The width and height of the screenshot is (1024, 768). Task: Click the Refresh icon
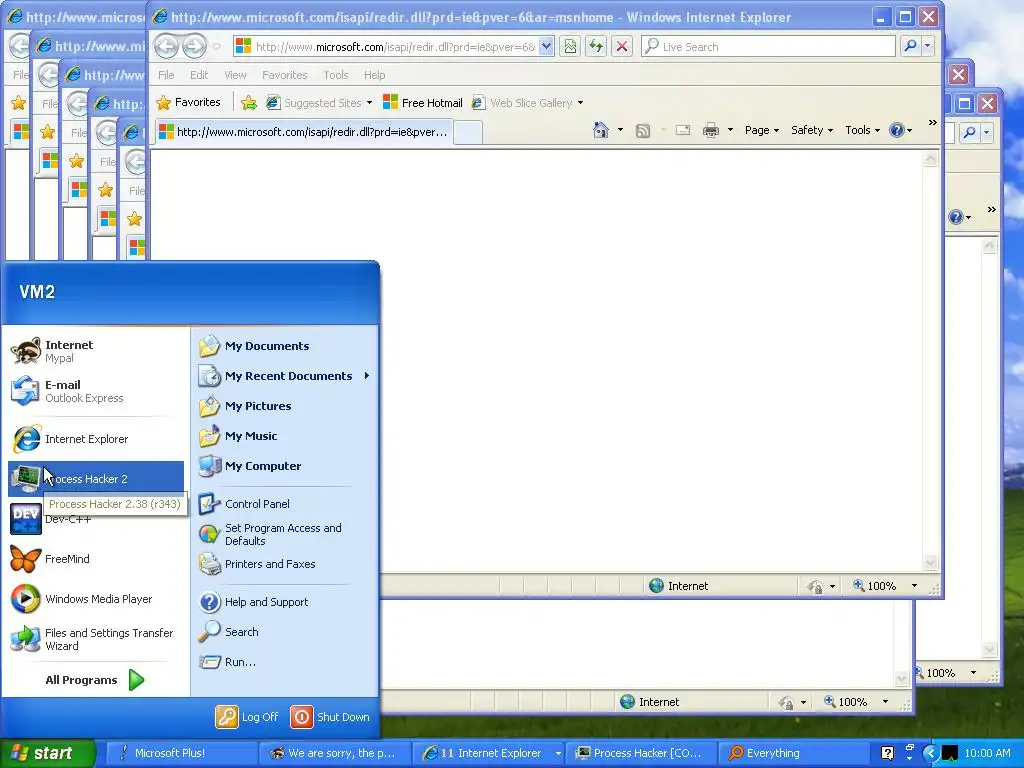point(596,46)
